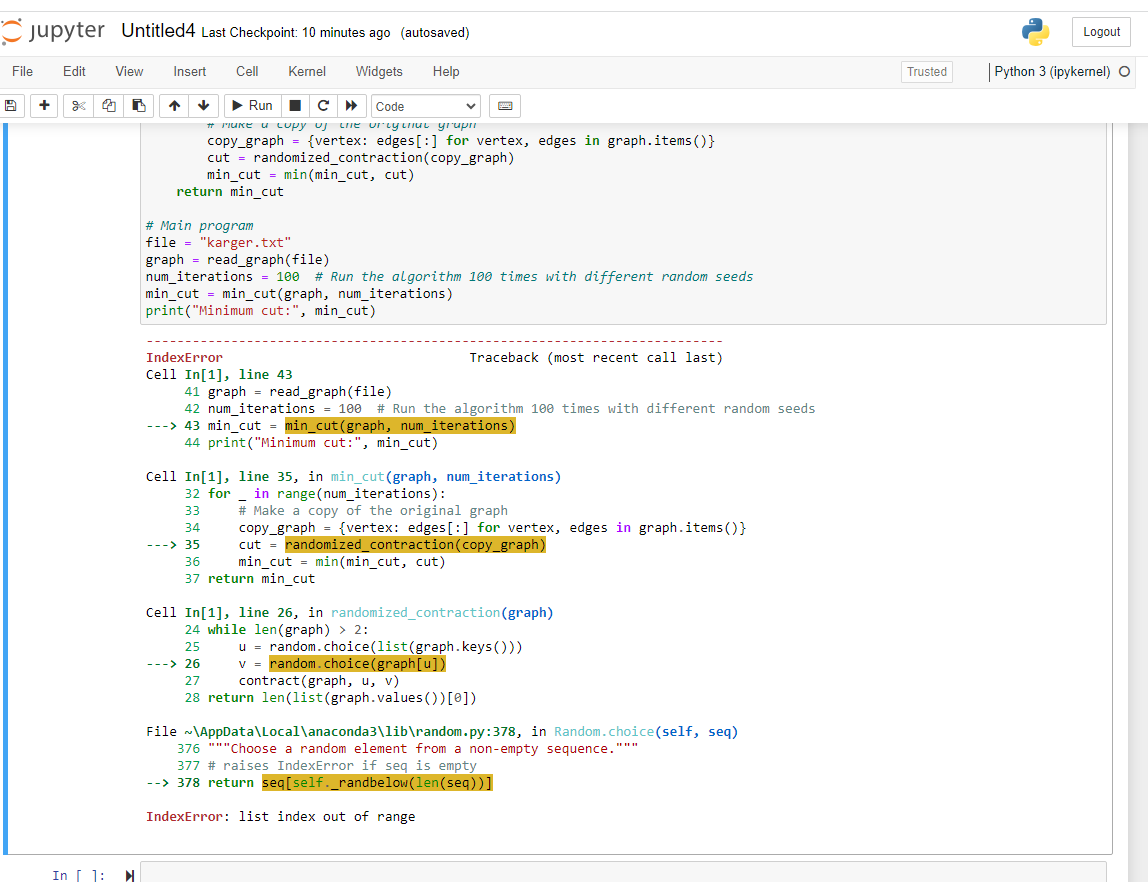This screenshot has width=1148, height=882.
Task: Copy selected cells icon
Action: tap(108, 106)
